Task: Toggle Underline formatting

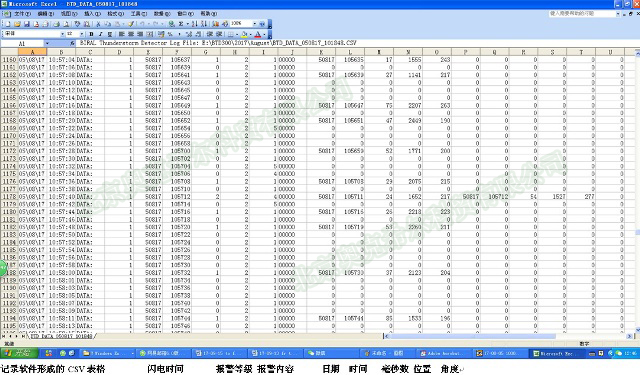Action: click(110, 34)
